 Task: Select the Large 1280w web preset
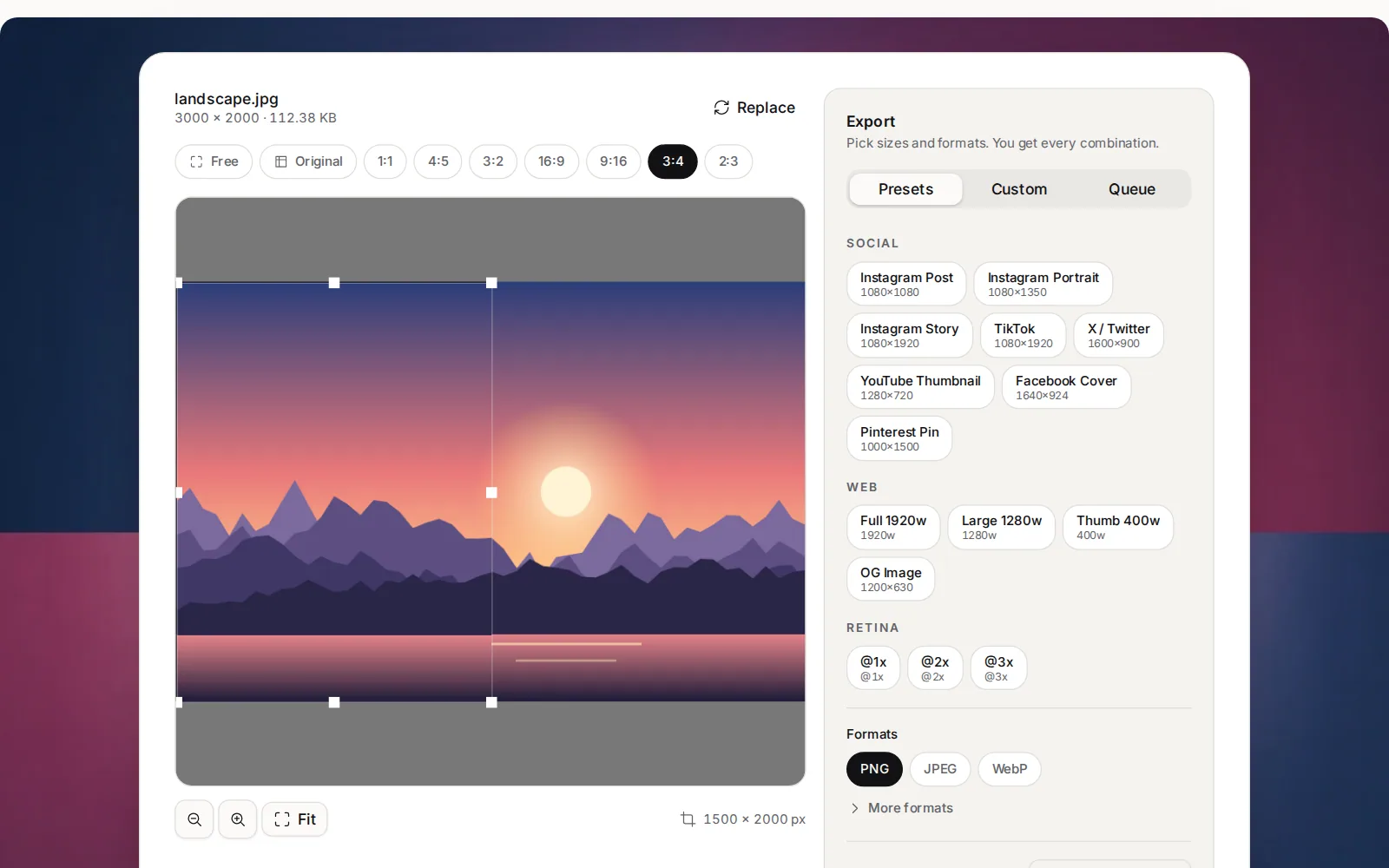(1002, 527)
